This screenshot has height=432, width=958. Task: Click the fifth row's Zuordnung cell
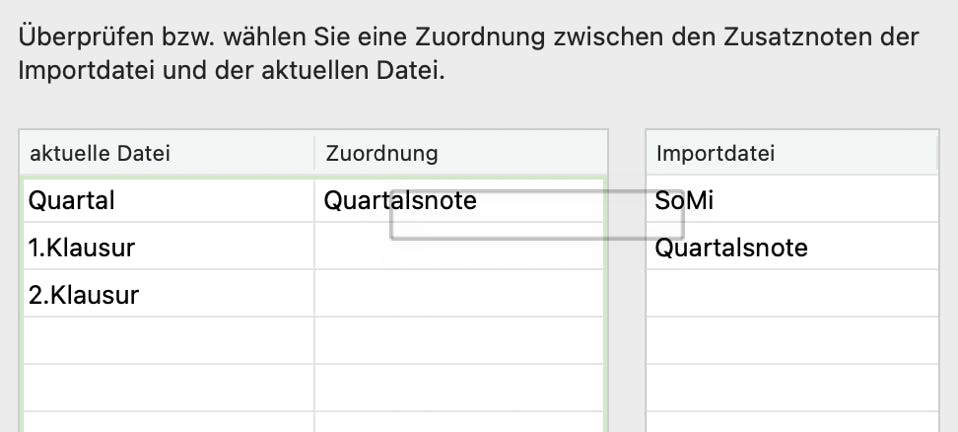460,387
